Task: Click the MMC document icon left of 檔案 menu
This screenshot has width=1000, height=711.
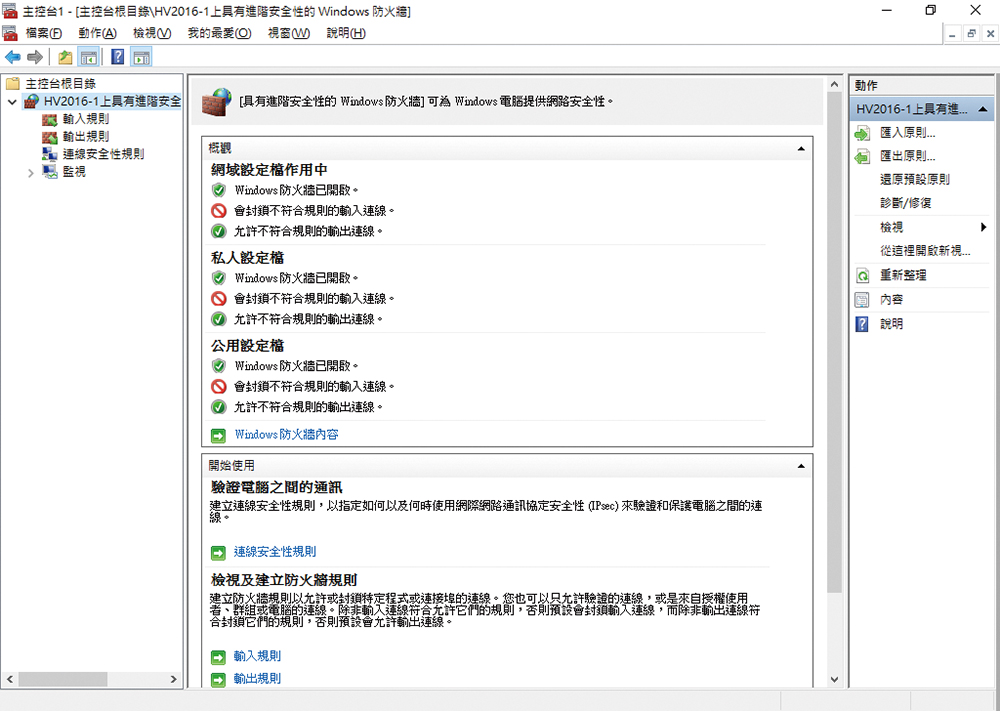Action: click(10, 33)
